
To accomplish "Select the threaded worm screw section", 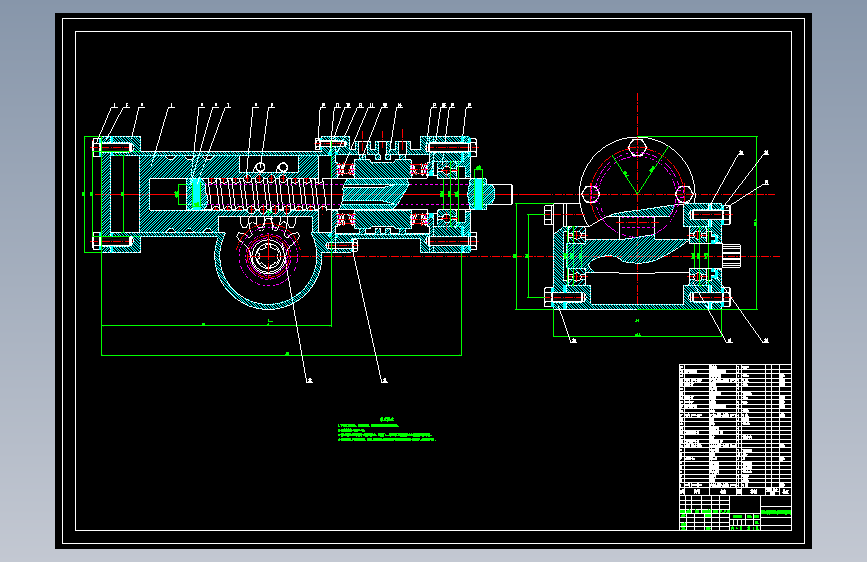I will (x=262, y=193).
